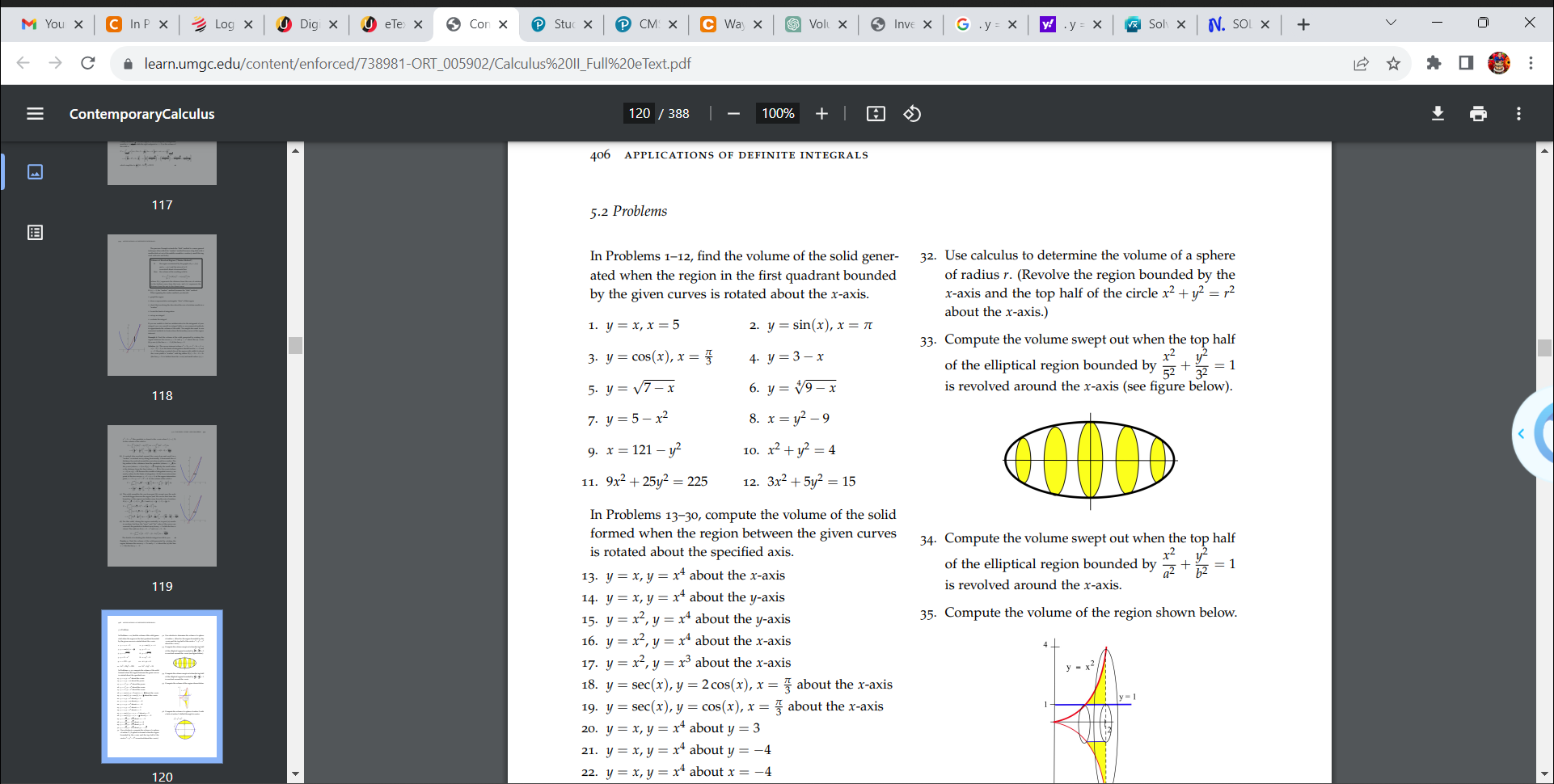The height and width of the screenshot is (784, 1554).
Task: Open a new browser tab
Action: tap(1303, 24)
